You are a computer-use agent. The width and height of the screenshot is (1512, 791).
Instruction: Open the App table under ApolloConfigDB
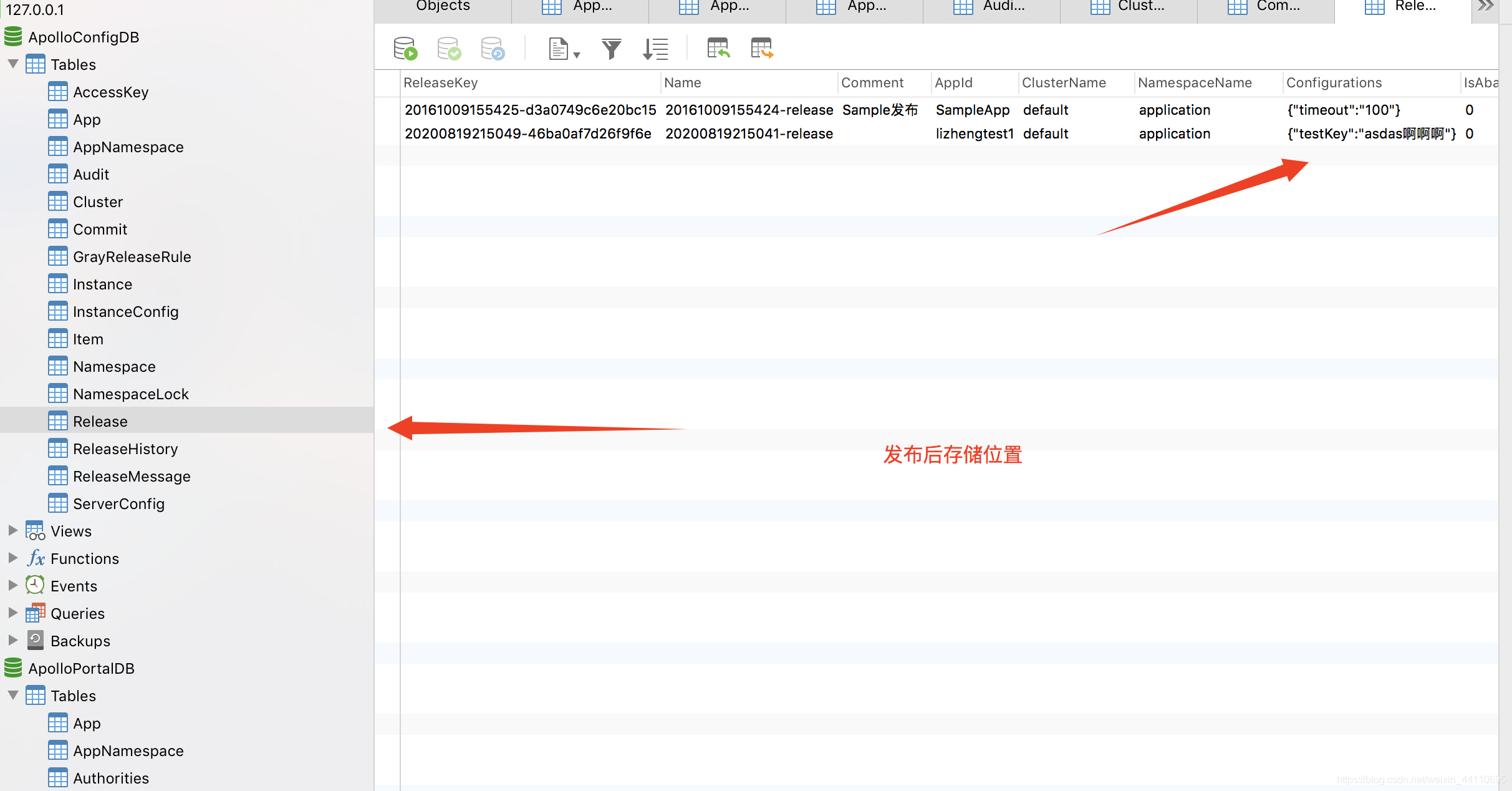[x=87, y=119]
